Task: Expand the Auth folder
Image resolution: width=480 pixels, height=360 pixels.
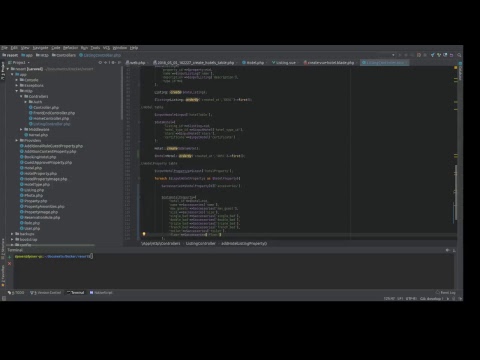Action: (25, 102)
